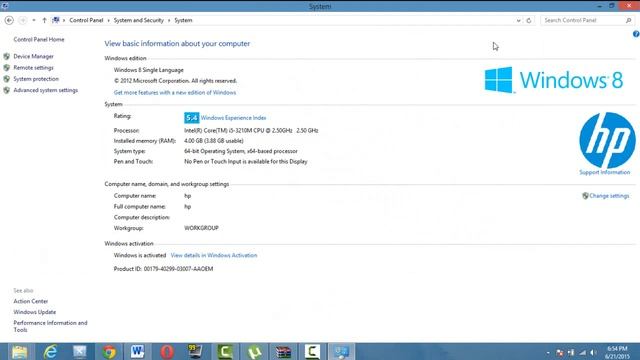Open WinRAR from the taskbar

283,352
